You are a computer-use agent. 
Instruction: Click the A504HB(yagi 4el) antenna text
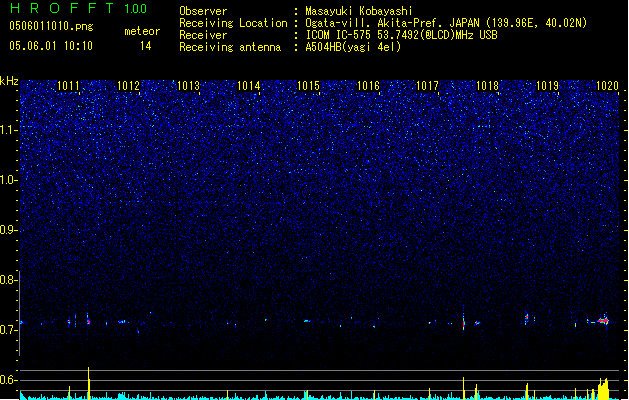(353, 47)
